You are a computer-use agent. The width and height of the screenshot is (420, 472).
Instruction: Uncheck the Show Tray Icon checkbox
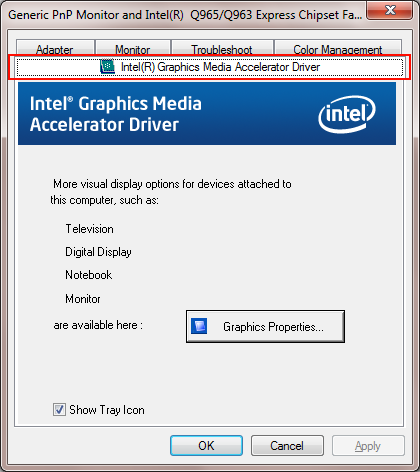click(59, 409)
